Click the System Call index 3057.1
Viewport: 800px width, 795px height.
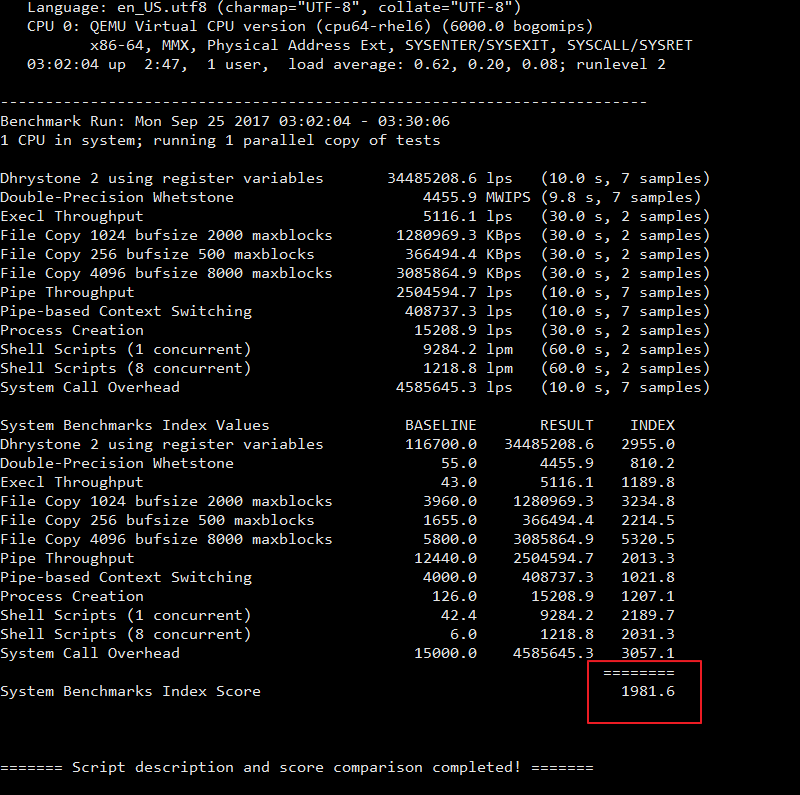[648, 653]
